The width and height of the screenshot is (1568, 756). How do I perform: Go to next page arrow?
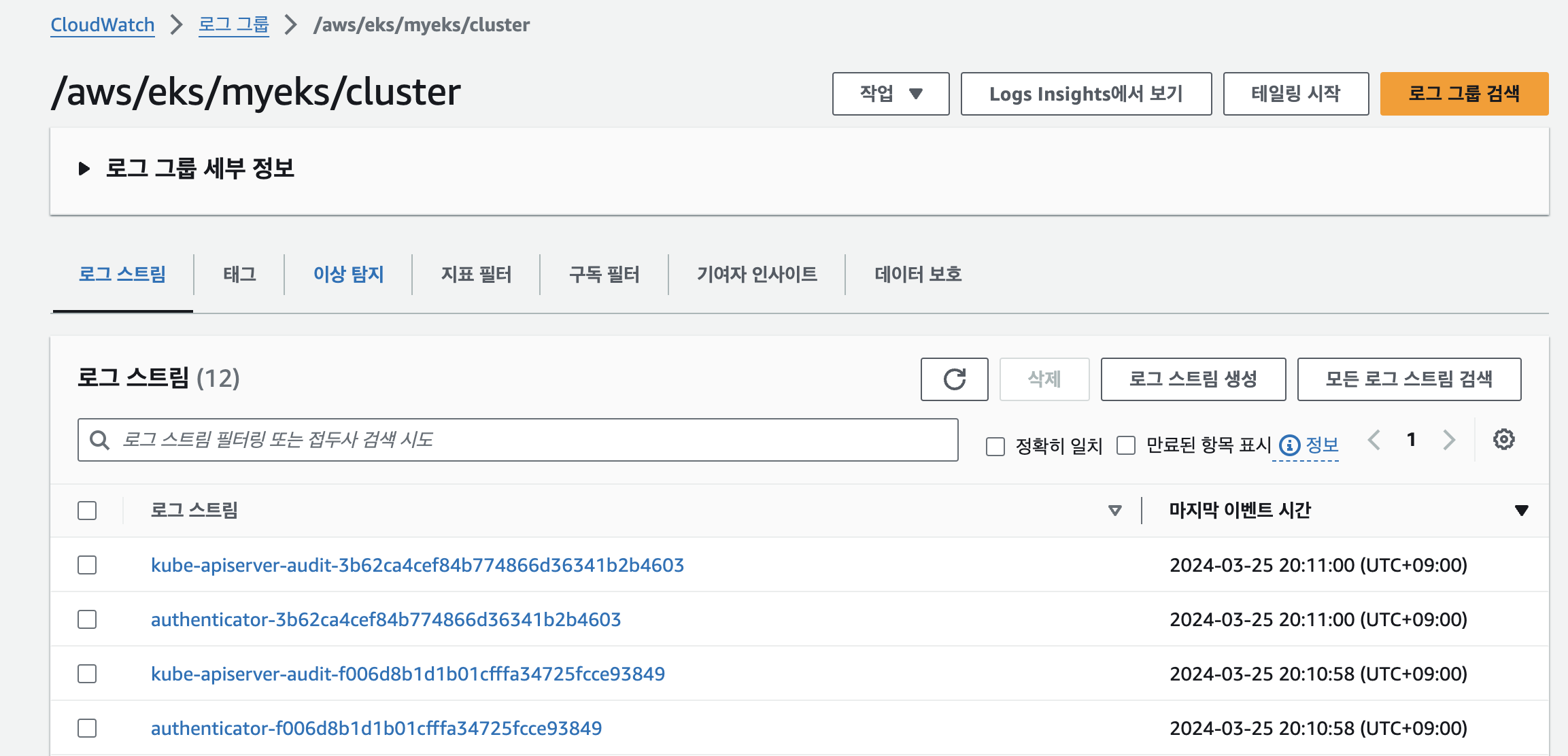coord(1449,440)
